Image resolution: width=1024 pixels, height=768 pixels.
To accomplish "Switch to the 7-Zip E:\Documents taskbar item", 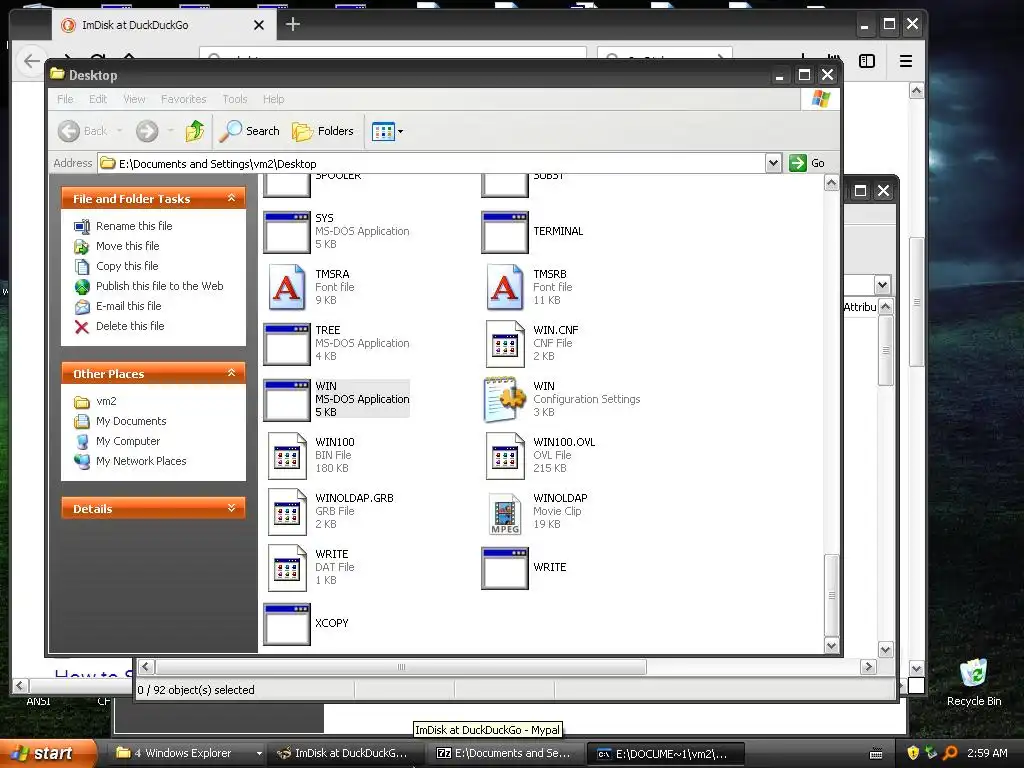I will [505, 754].
